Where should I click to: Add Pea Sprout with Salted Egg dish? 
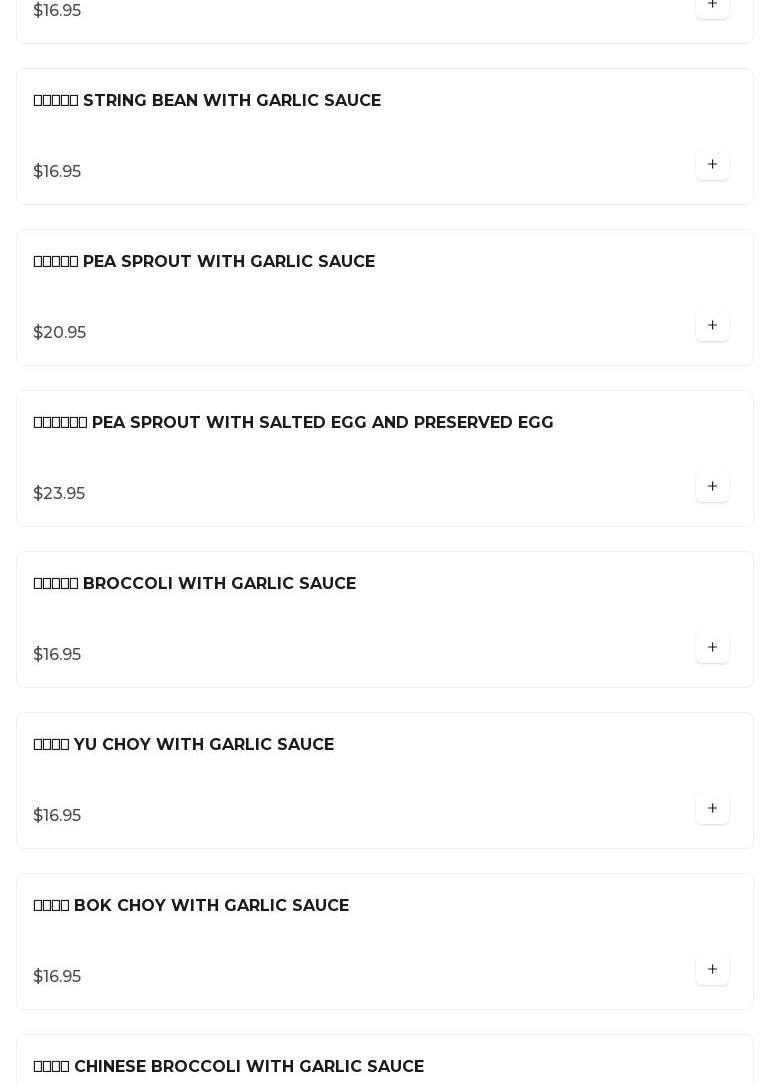click(712, 487)
